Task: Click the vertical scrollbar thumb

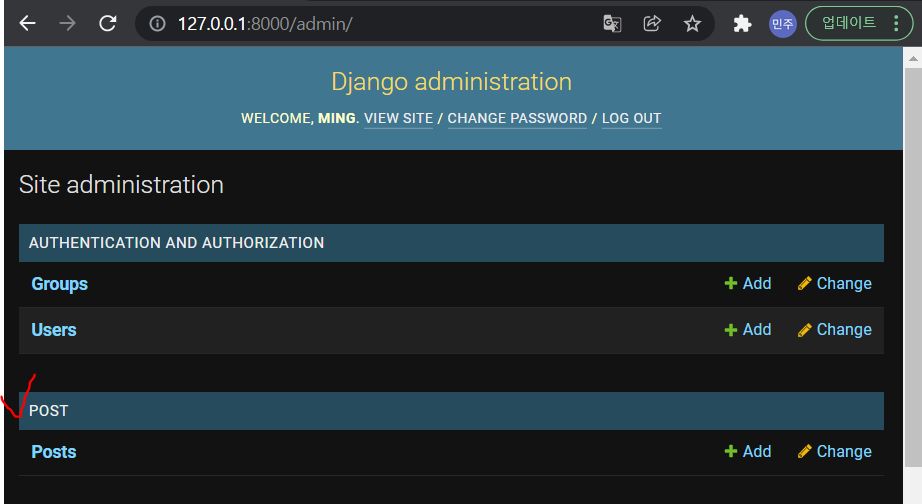Action: (x=913, y=268)
